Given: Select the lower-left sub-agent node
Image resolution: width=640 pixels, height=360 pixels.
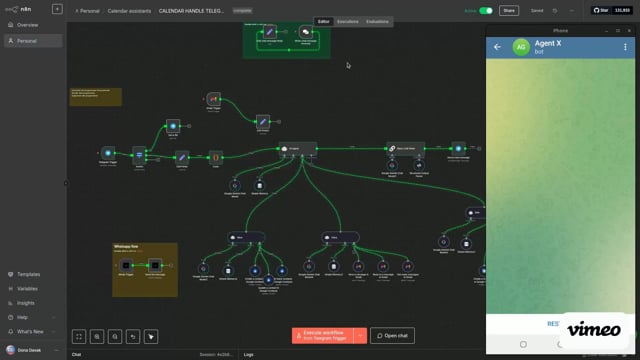Looking at the screenshot, I should tap(246, 237).
